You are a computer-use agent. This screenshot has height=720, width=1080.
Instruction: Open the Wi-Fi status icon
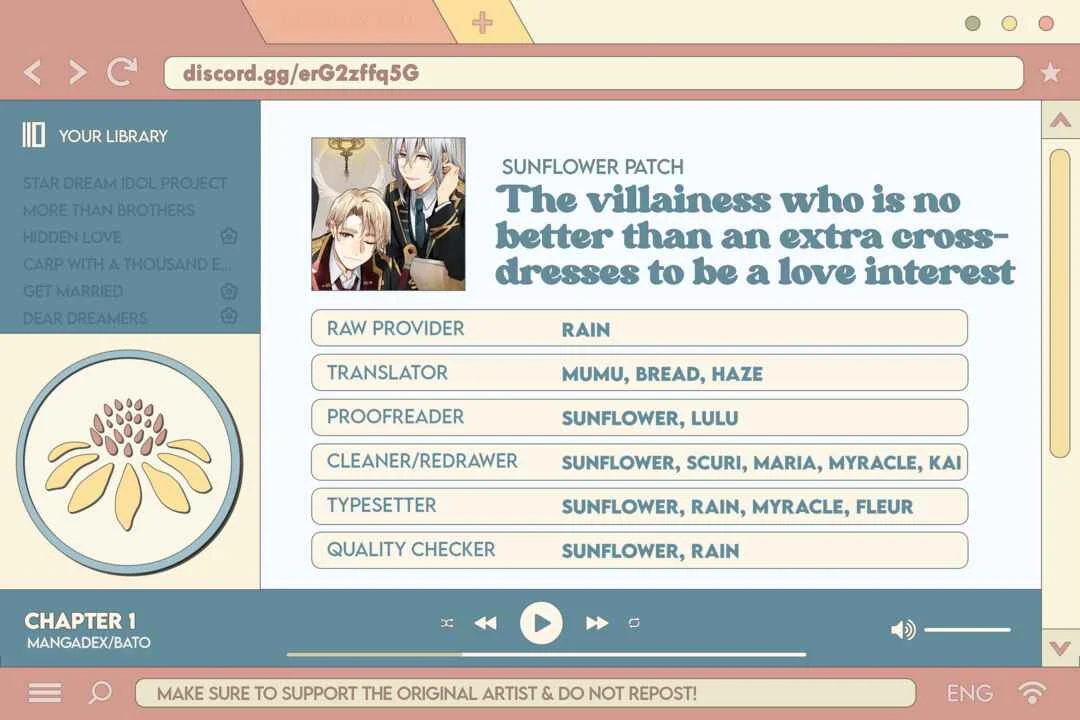click(x=1031, y=692)
